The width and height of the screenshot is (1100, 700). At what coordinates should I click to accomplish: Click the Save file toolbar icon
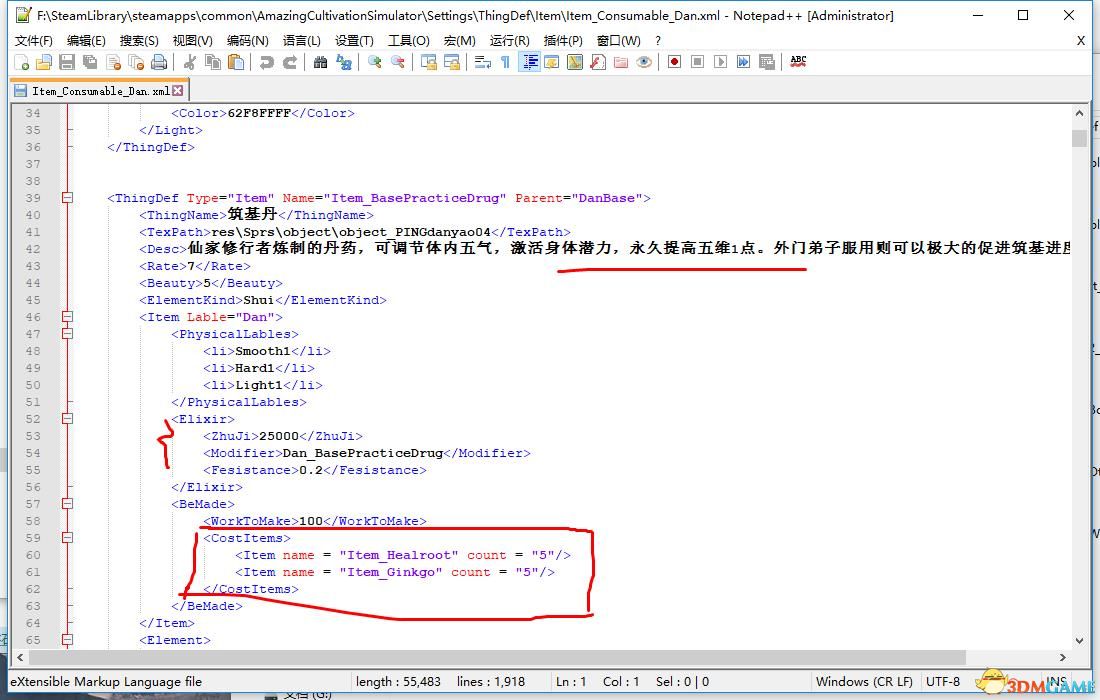click(67, 62)
